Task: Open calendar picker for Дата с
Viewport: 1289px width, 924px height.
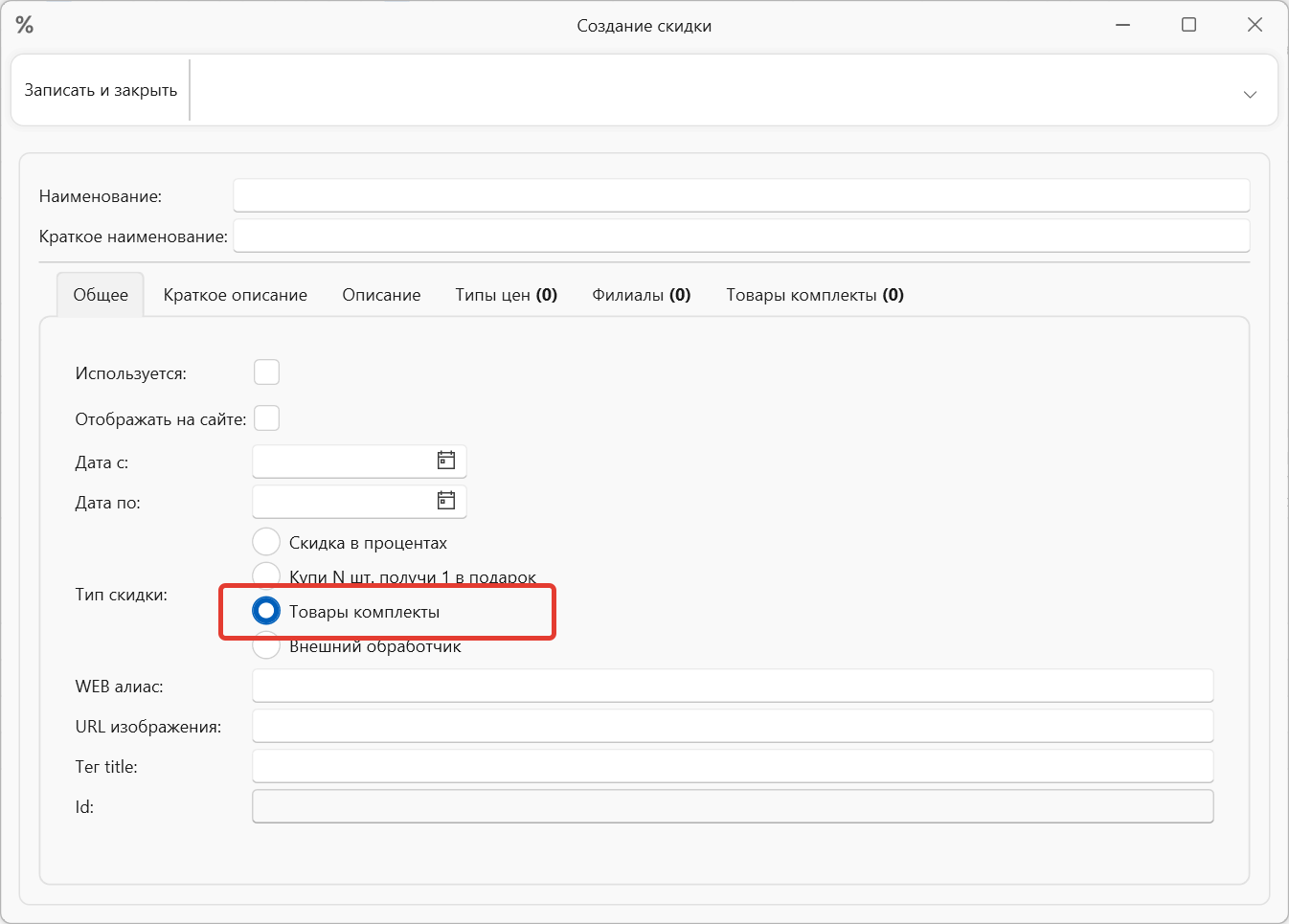Action: click(446, 461)
